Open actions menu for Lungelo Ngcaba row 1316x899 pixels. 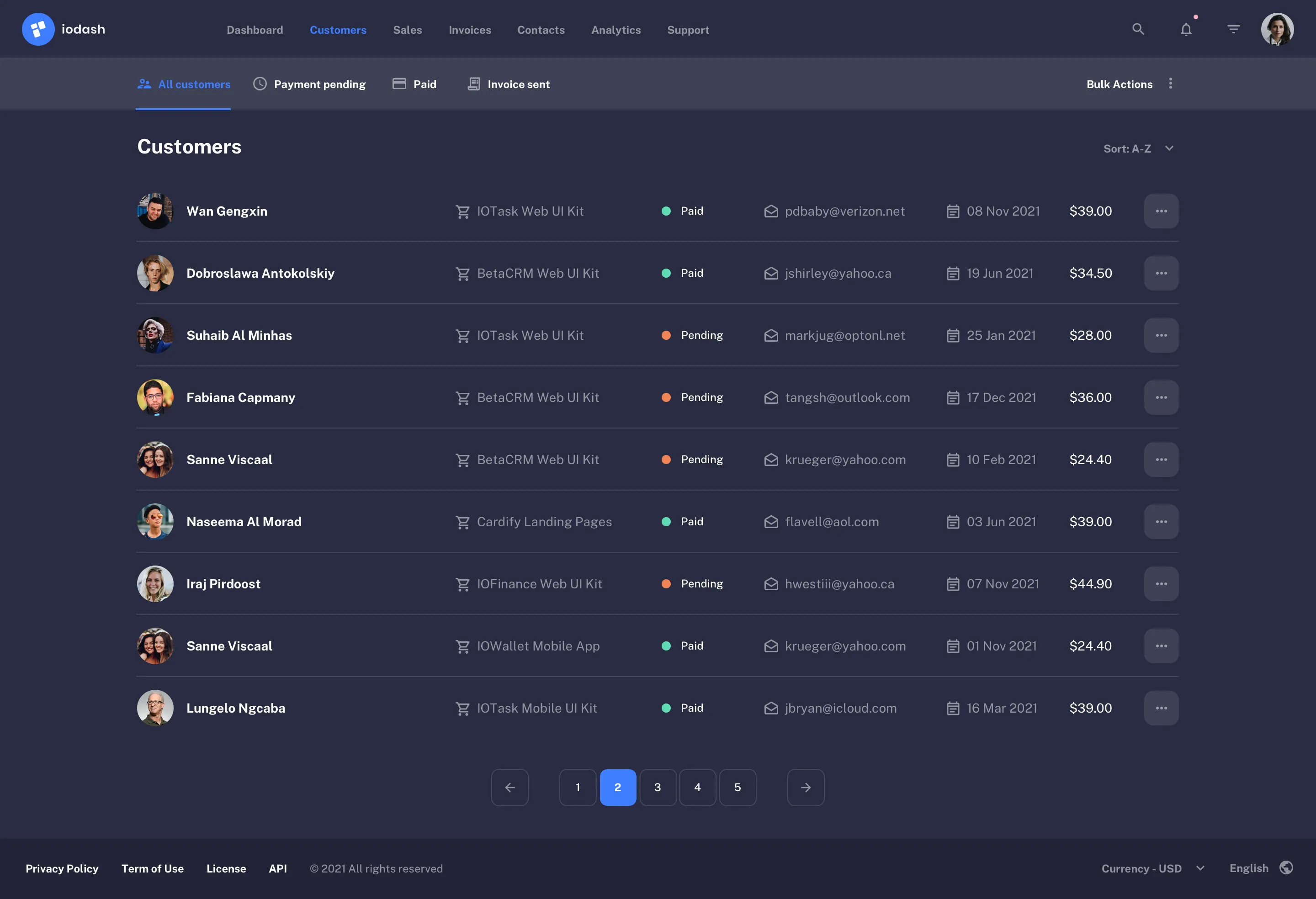[x=1162, y=708]
